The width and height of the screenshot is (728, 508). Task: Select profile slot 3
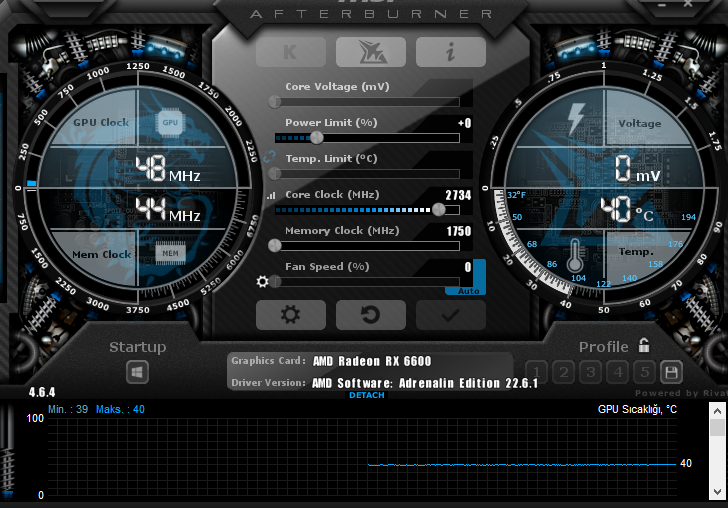[x=591, y=372]
